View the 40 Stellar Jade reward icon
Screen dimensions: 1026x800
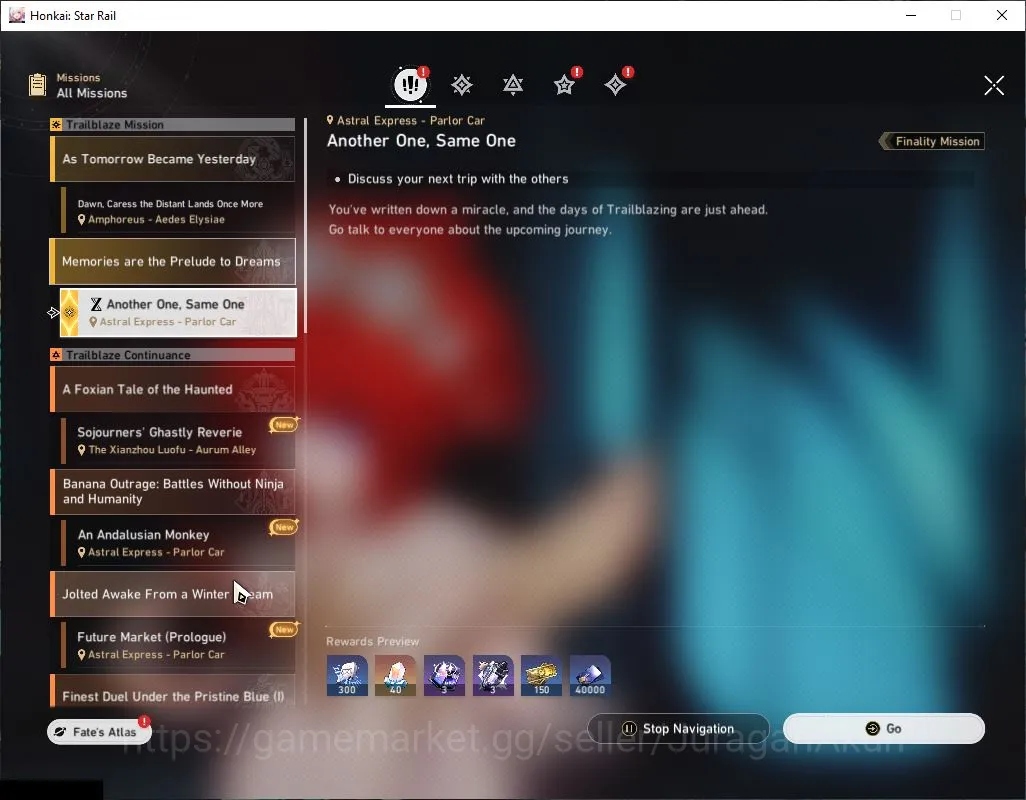pyautogui.click(x=395, y=675)
